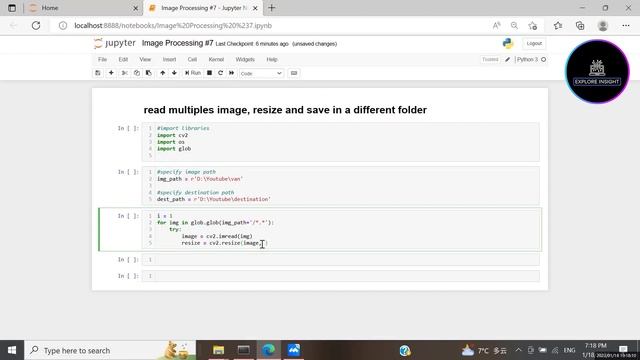Viewport: 640px width, 360px height.
Task: Click the pencil edit mode icon
Action: (507, 60)
